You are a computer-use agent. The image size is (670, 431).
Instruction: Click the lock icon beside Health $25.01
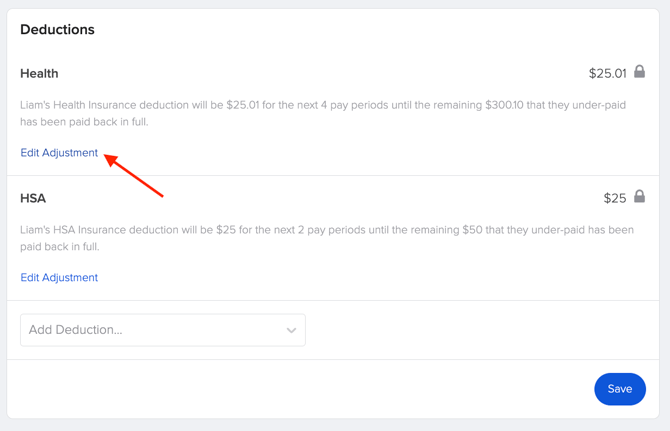pos(639,72)
